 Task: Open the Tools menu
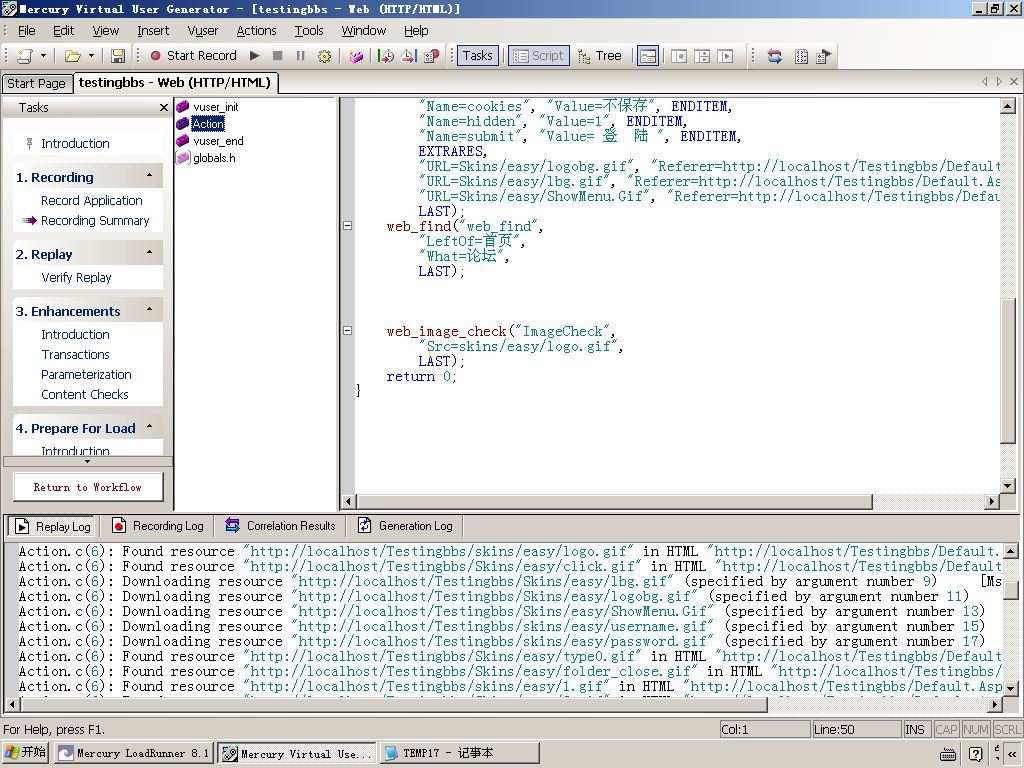309,31
